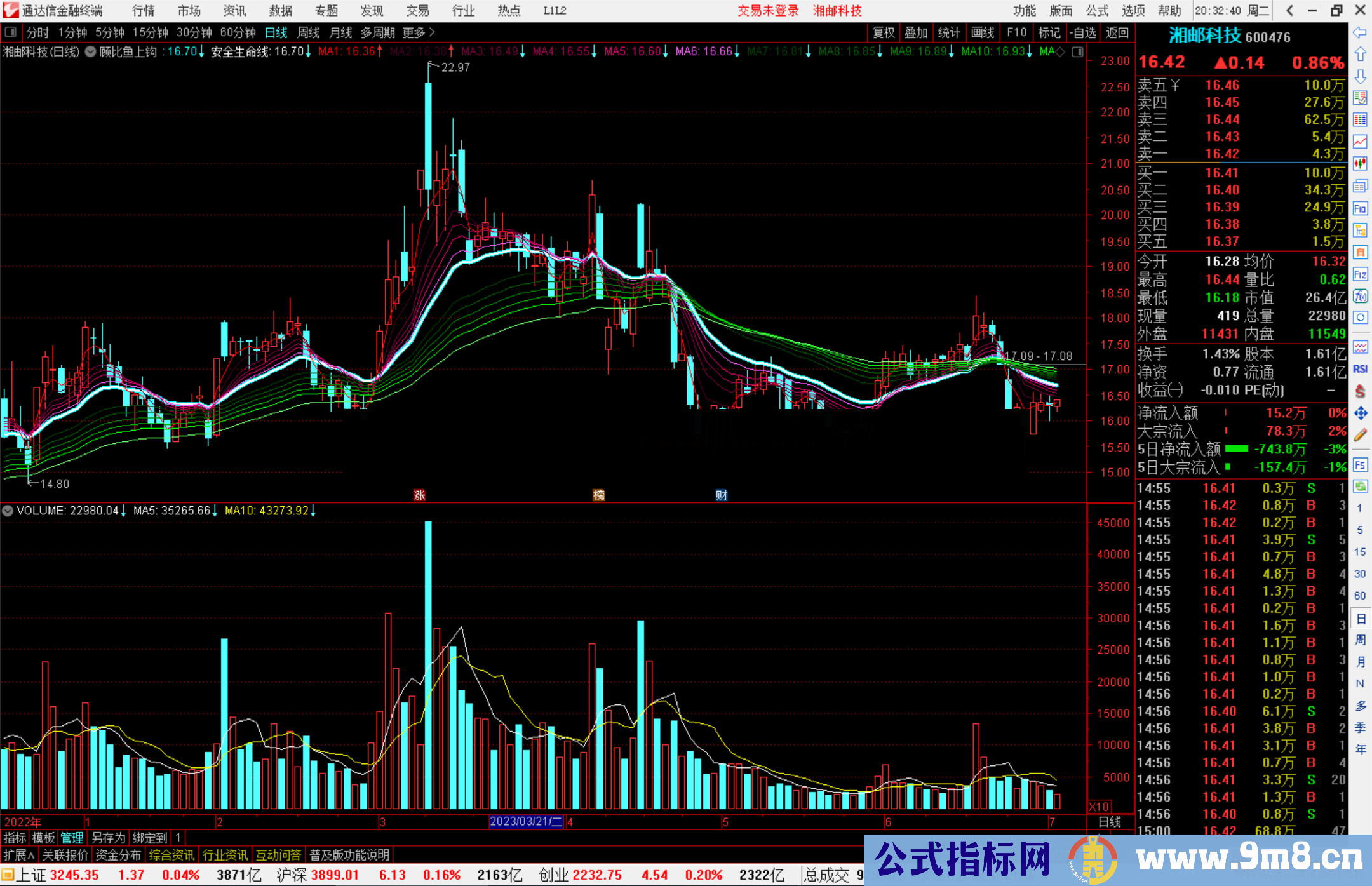Click the diamond after MA legend
The width and height of the screenshot is (1372, 886).
1060,51
